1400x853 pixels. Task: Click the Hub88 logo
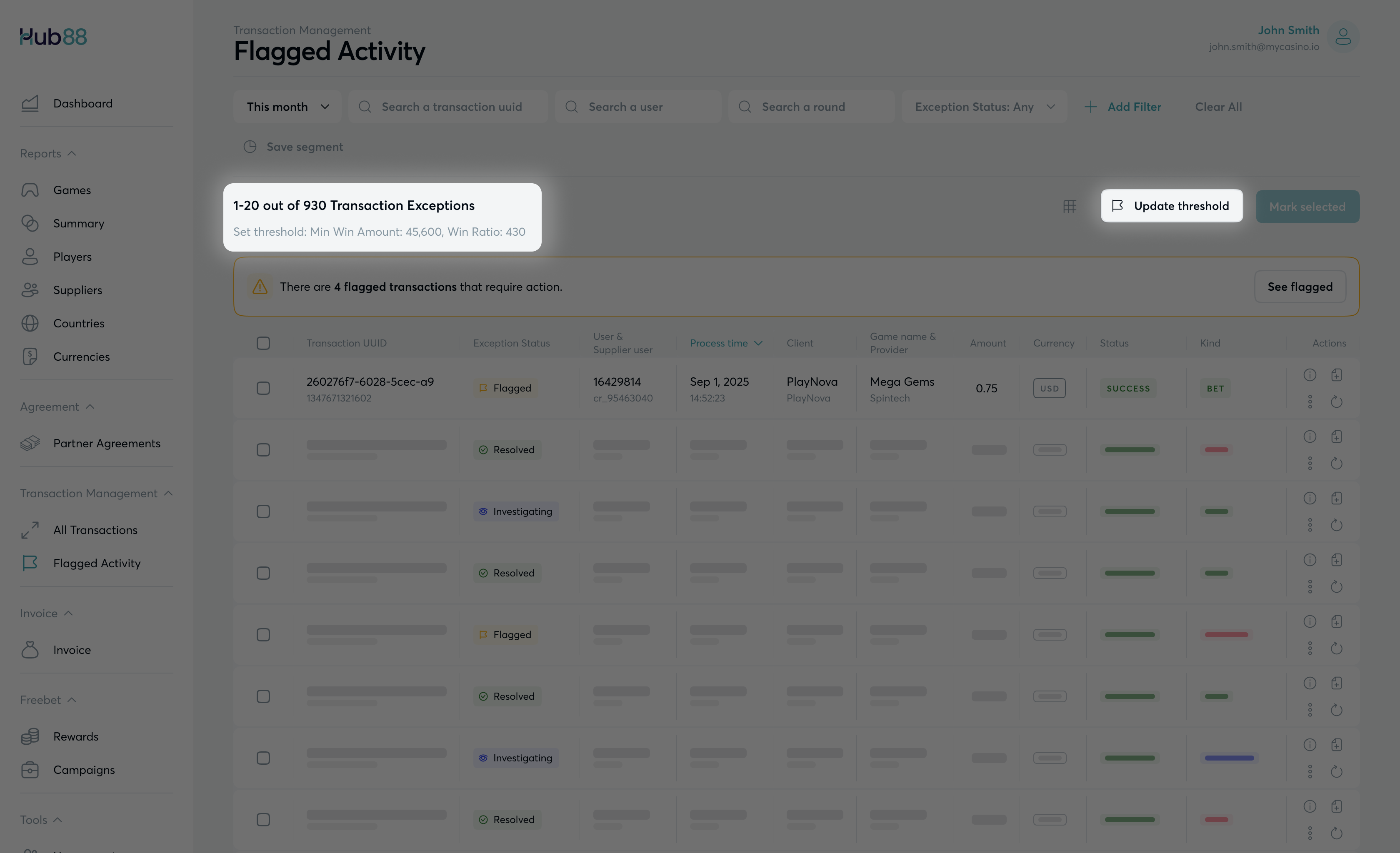pyautogui.click(x=53, y=37)
